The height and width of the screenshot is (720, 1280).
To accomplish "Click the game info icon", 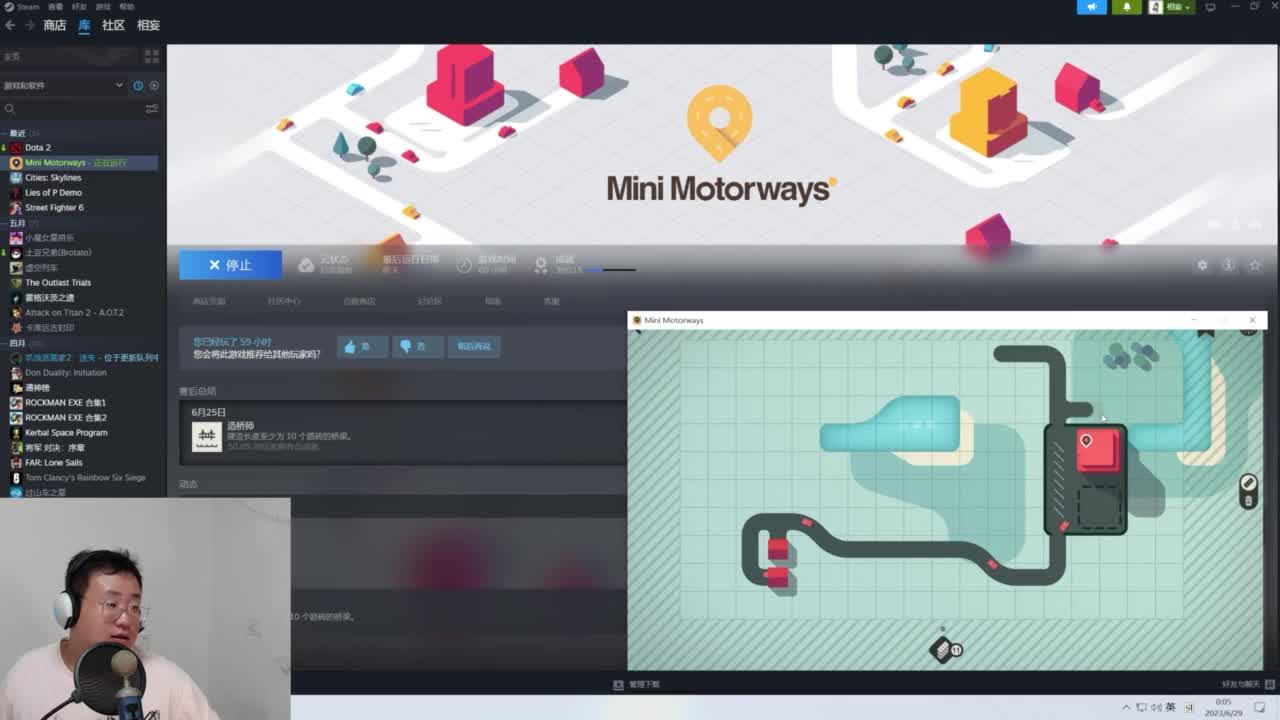I will coord(1228,265).
